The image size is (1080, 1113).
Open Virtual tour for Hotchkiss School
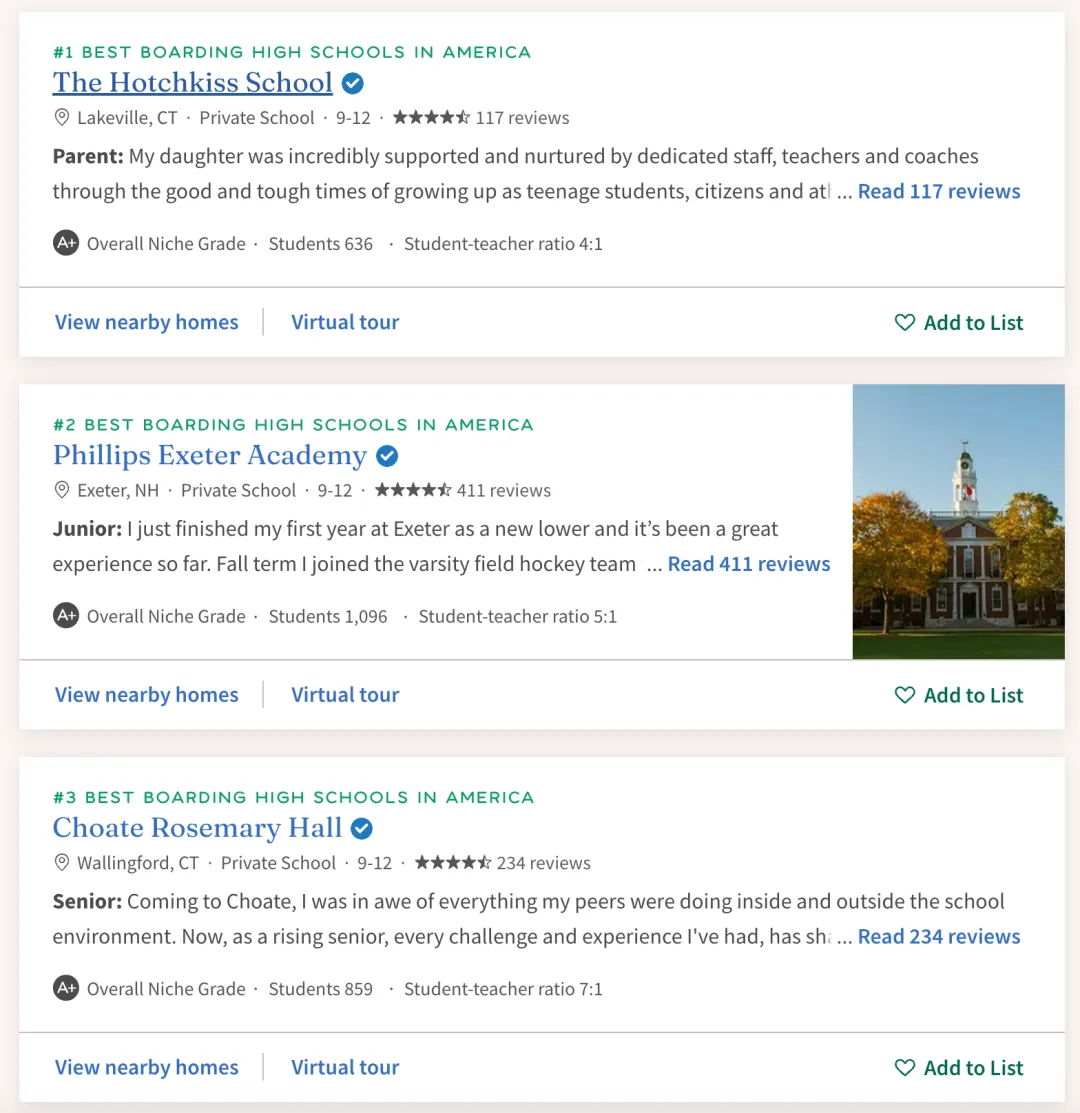point(345,322)
